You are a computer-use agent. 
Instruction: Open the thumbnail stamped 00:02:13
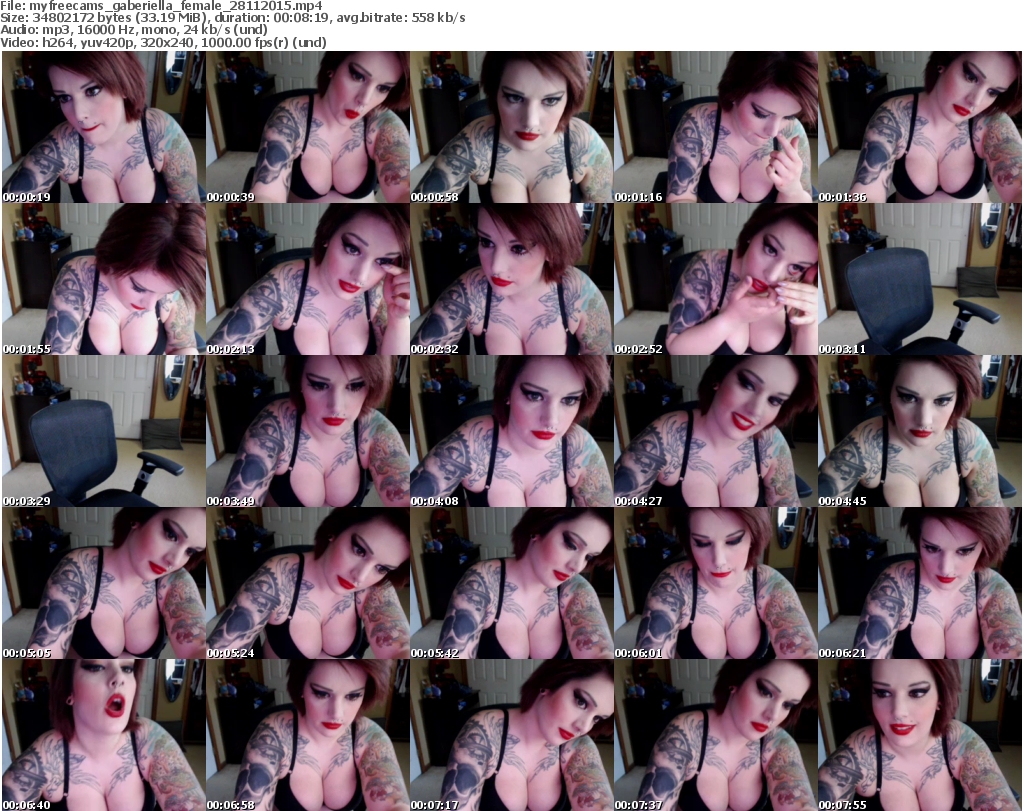pyautogui.click(x=308, y=279)
